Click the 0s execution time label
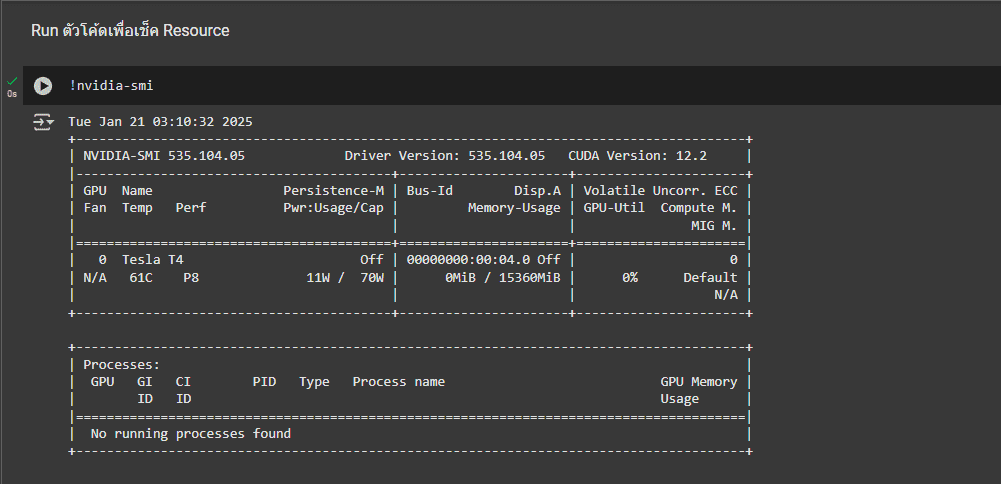The width and height of the screenshot is (1001, 484). pyautogui.click(x=12, y=93)
